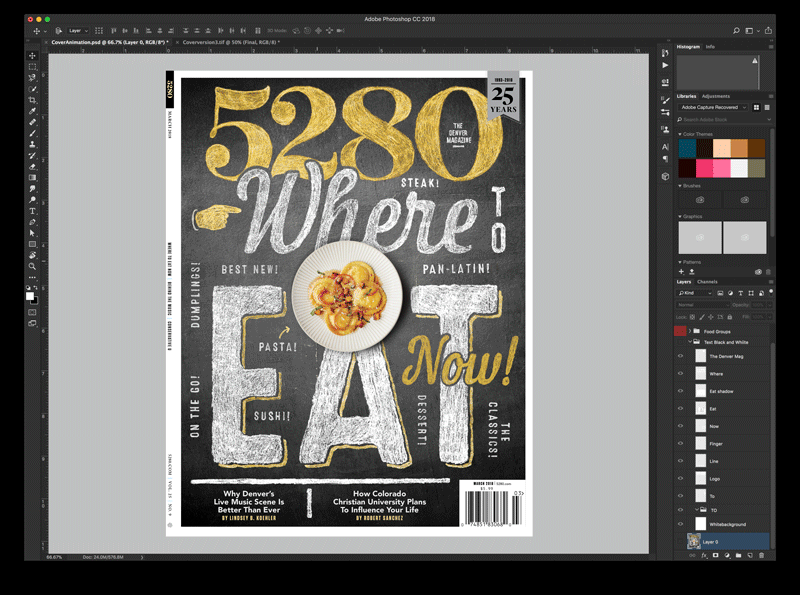800x595 pixels.
Task: Collapse the Brushes section
Action: point(680,186)
